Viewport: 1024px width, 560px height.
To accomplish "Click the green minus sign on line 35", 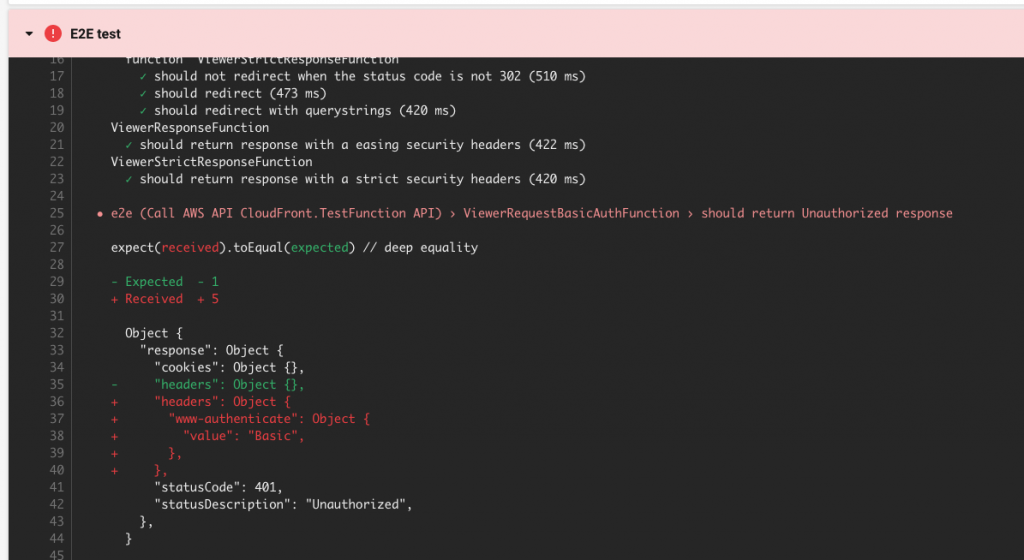I will tap(114, 384).
